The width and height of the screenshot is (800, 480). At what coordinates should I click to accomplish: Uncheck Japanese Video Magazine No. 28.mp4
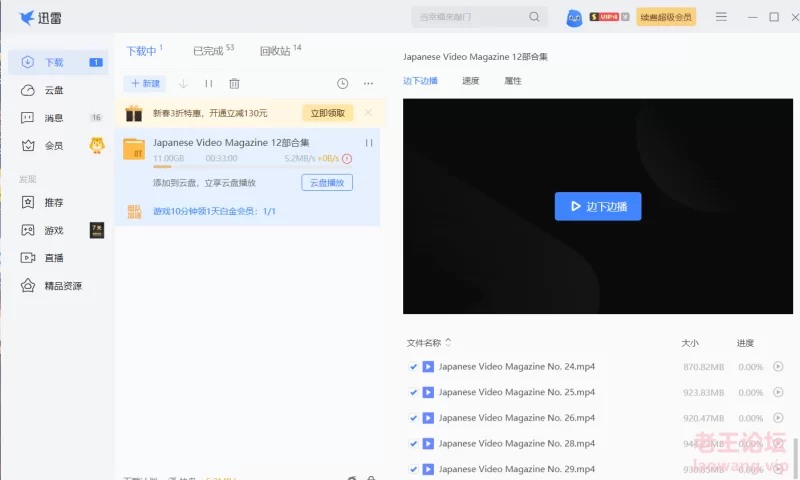coord(413,444)
